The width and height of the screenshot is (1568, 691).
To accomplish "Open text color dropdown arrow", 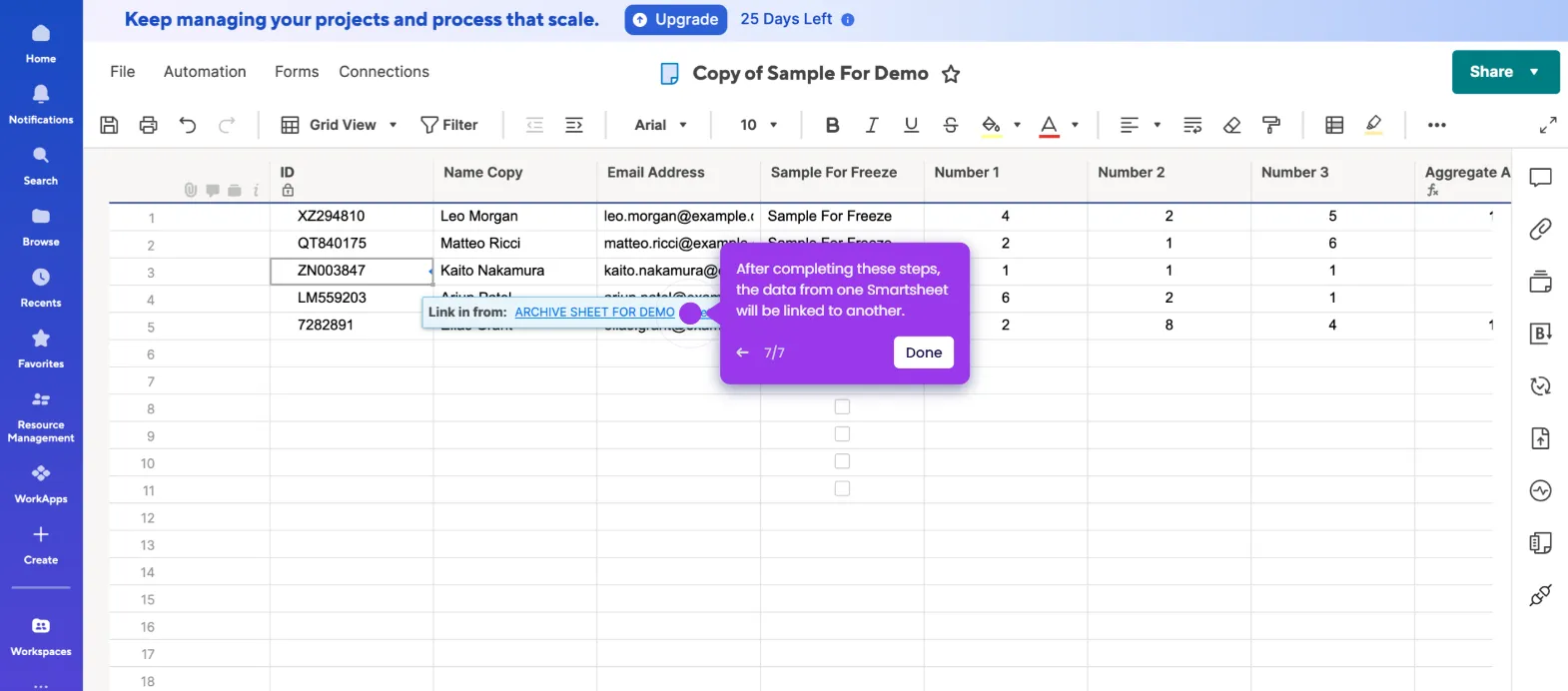I will pyautogui.click(x=1075, y=125).
